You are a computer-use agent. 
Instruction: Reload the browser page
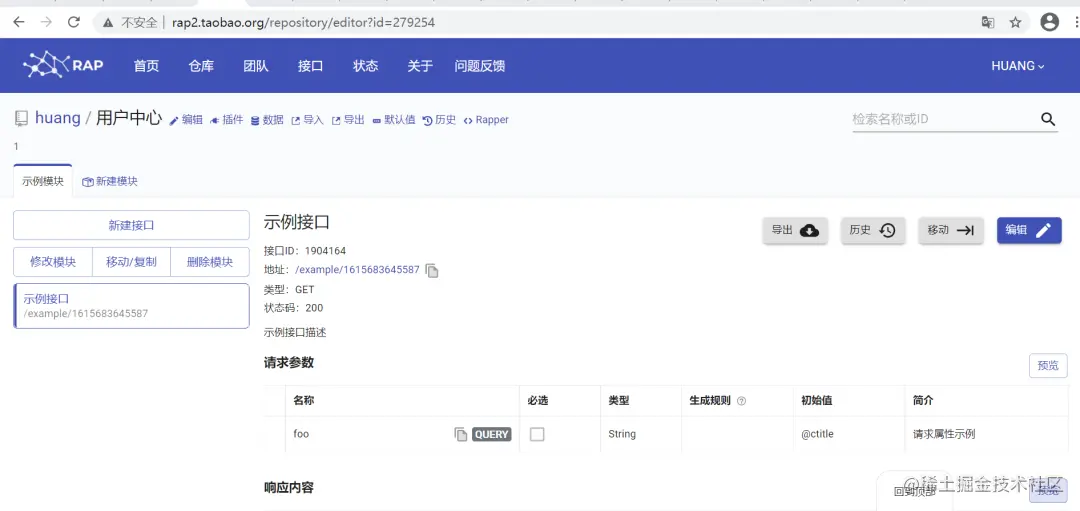[x=74, y=22]
